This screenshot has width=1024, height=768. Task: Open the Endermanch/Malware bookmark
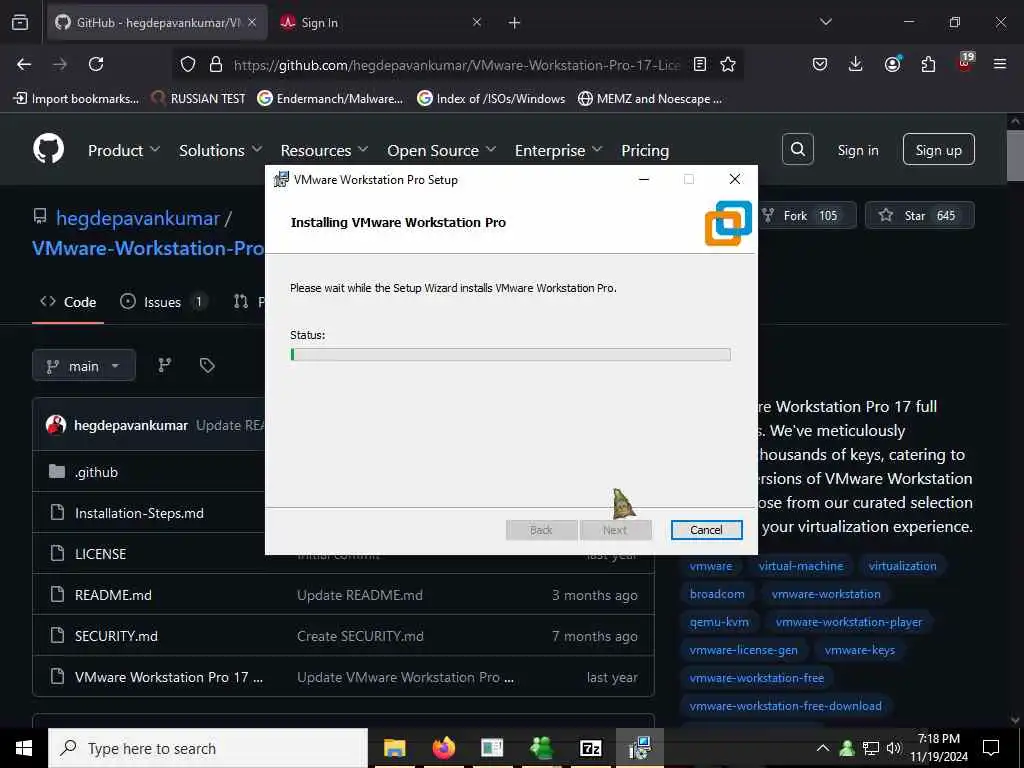click(x=330, y=99)
